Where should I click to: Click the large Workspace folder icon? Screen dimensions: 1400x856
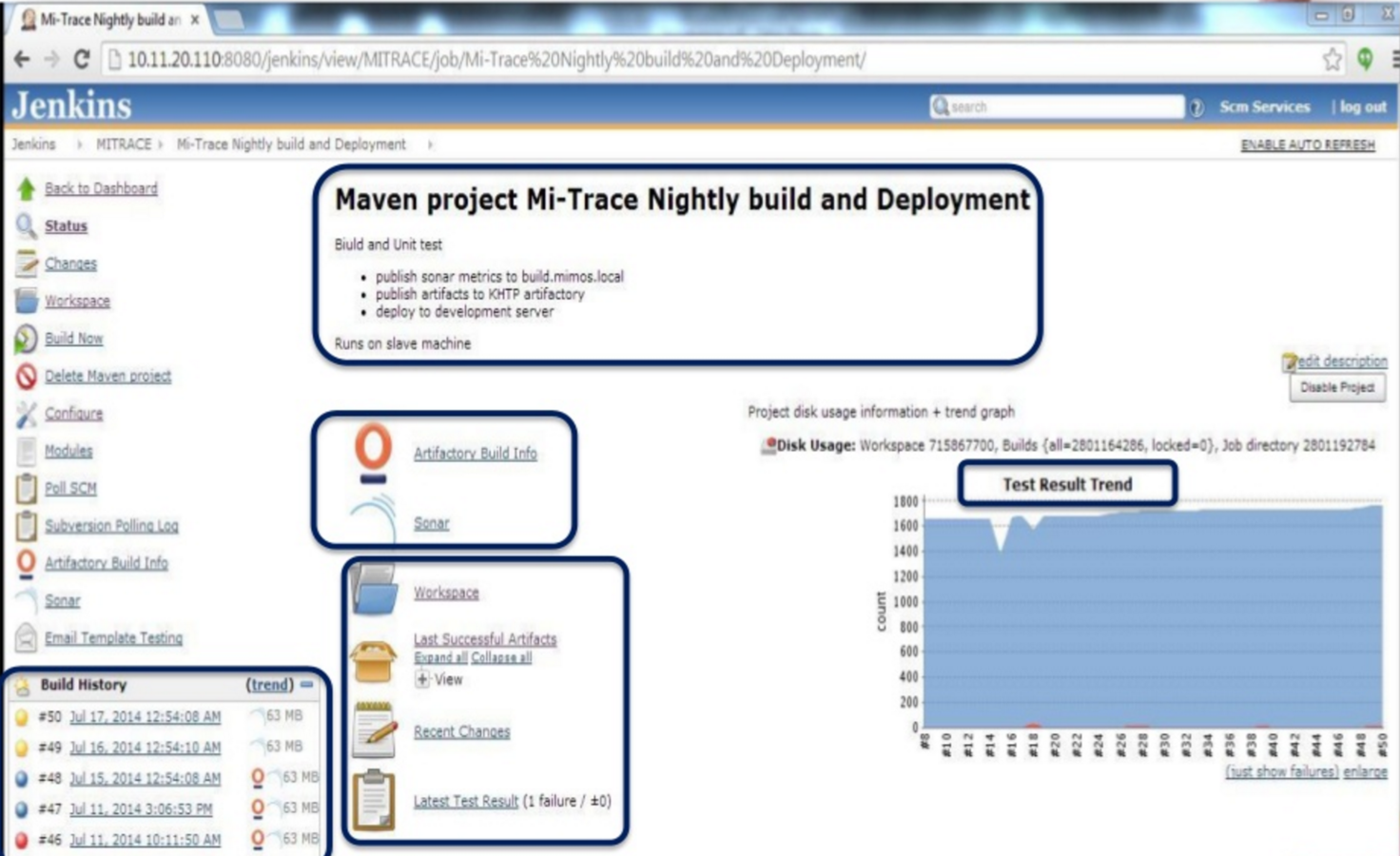(373, 590)
